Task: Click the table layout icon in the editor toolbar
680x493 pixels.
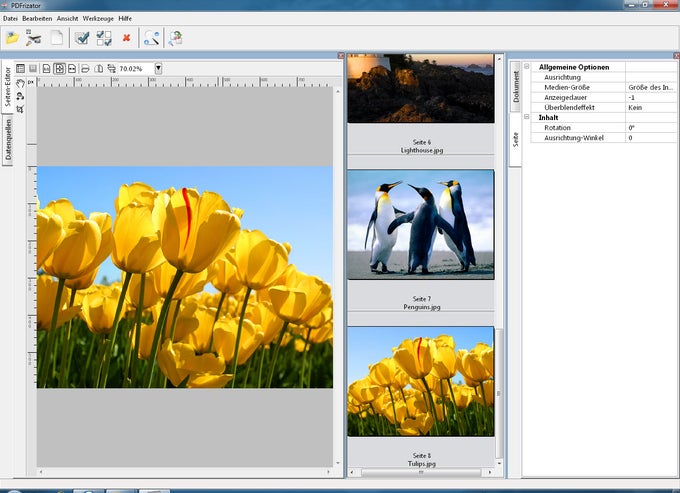Action: pos(20,69)
